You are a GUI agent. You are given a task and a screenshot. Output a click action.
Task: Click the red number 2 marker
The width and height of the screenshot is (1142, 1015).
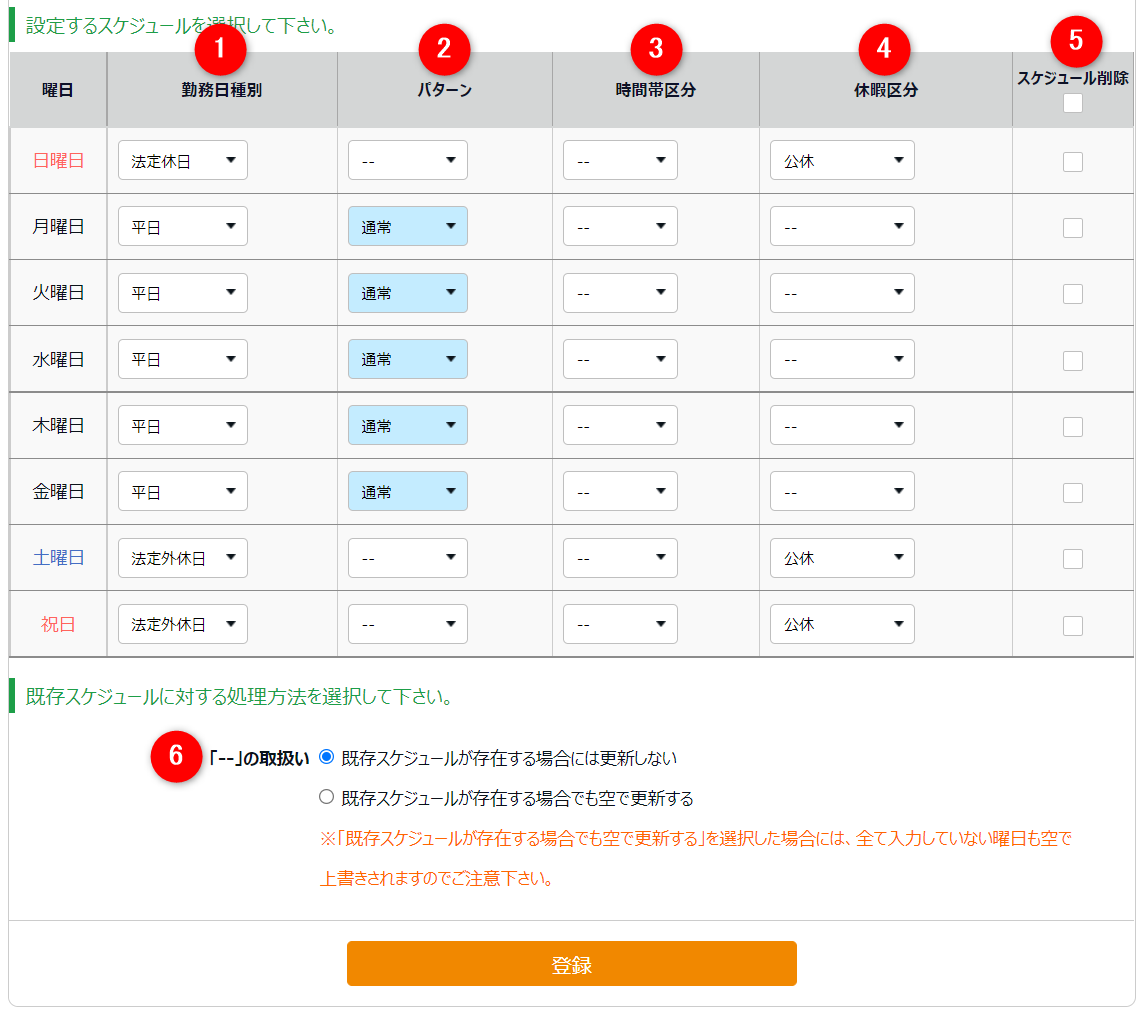pos(444,46)
